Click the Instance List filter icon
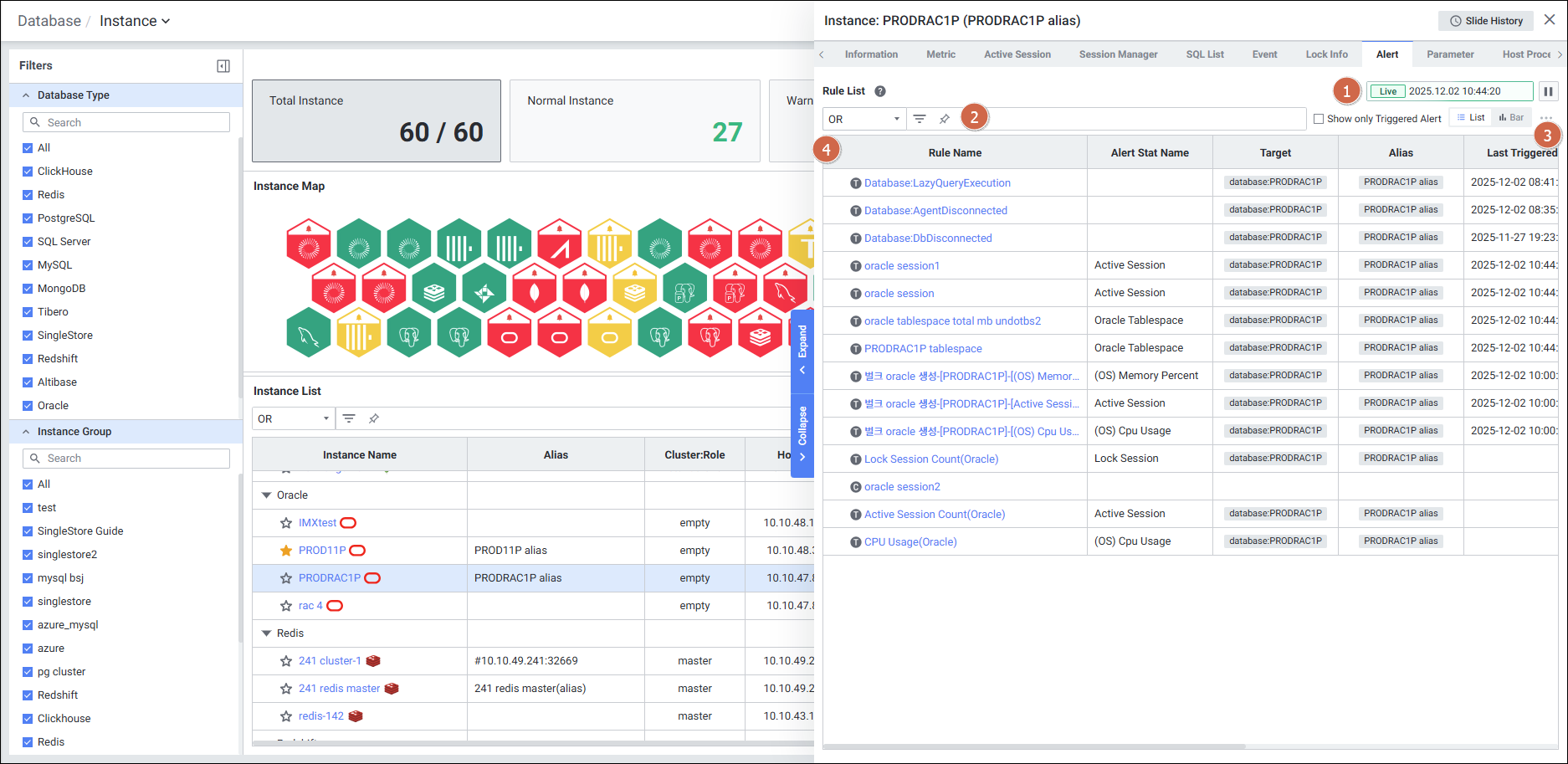This screenshot has height=764, width=1568. tap(349, 418)
